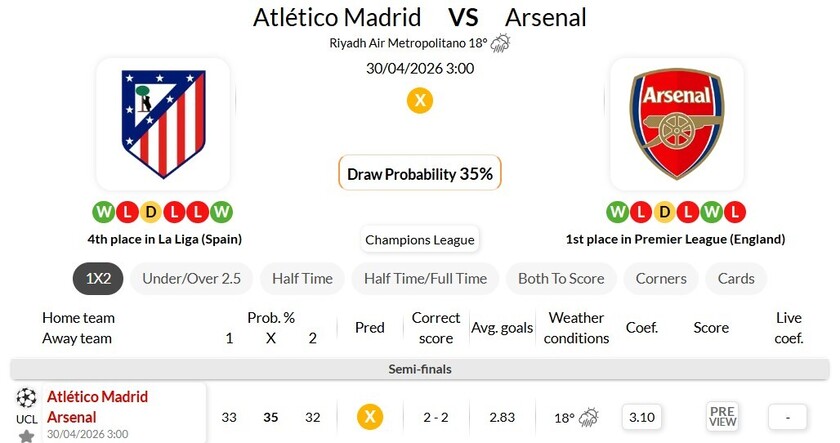Switch to the Under/Over 2.5 tab

point(191,279)
